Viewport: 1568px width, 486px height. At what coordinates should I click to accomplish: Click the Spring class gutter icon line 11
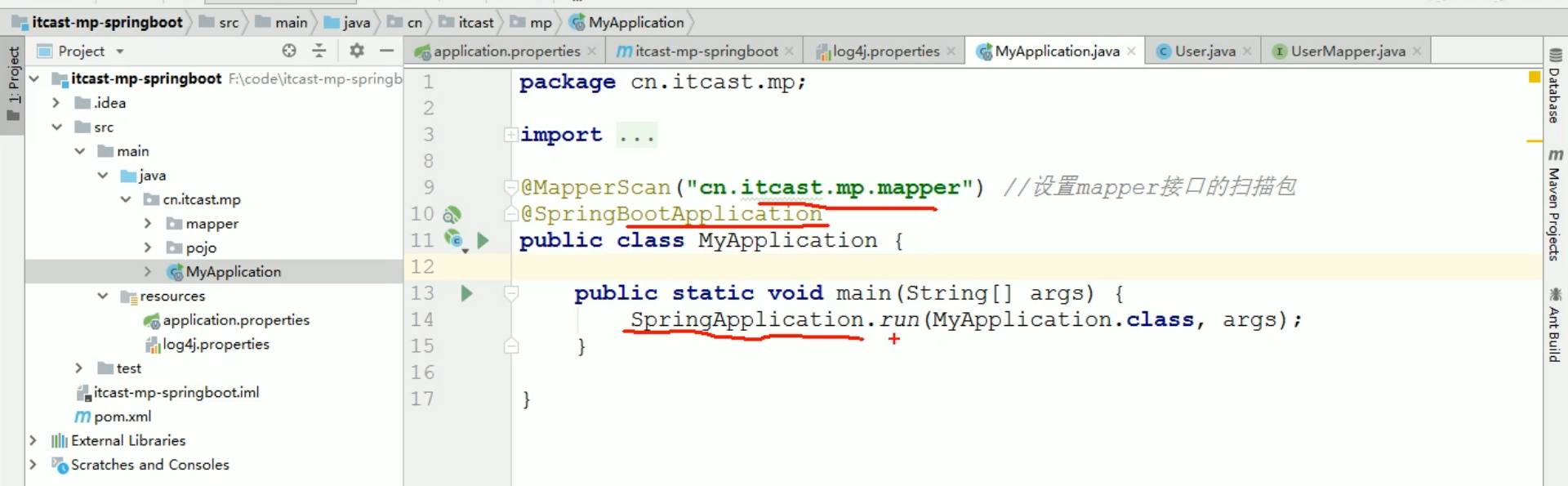(454, 239)
